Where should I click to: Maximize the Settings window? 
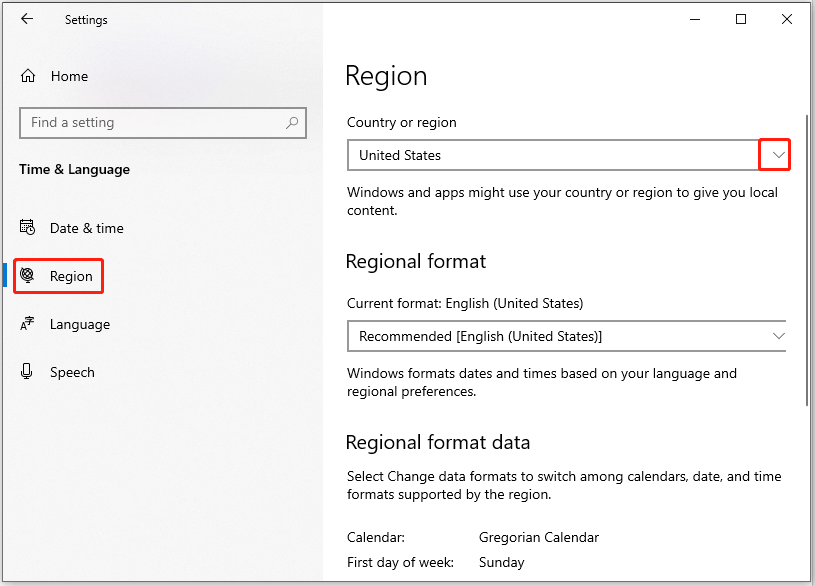741,19
